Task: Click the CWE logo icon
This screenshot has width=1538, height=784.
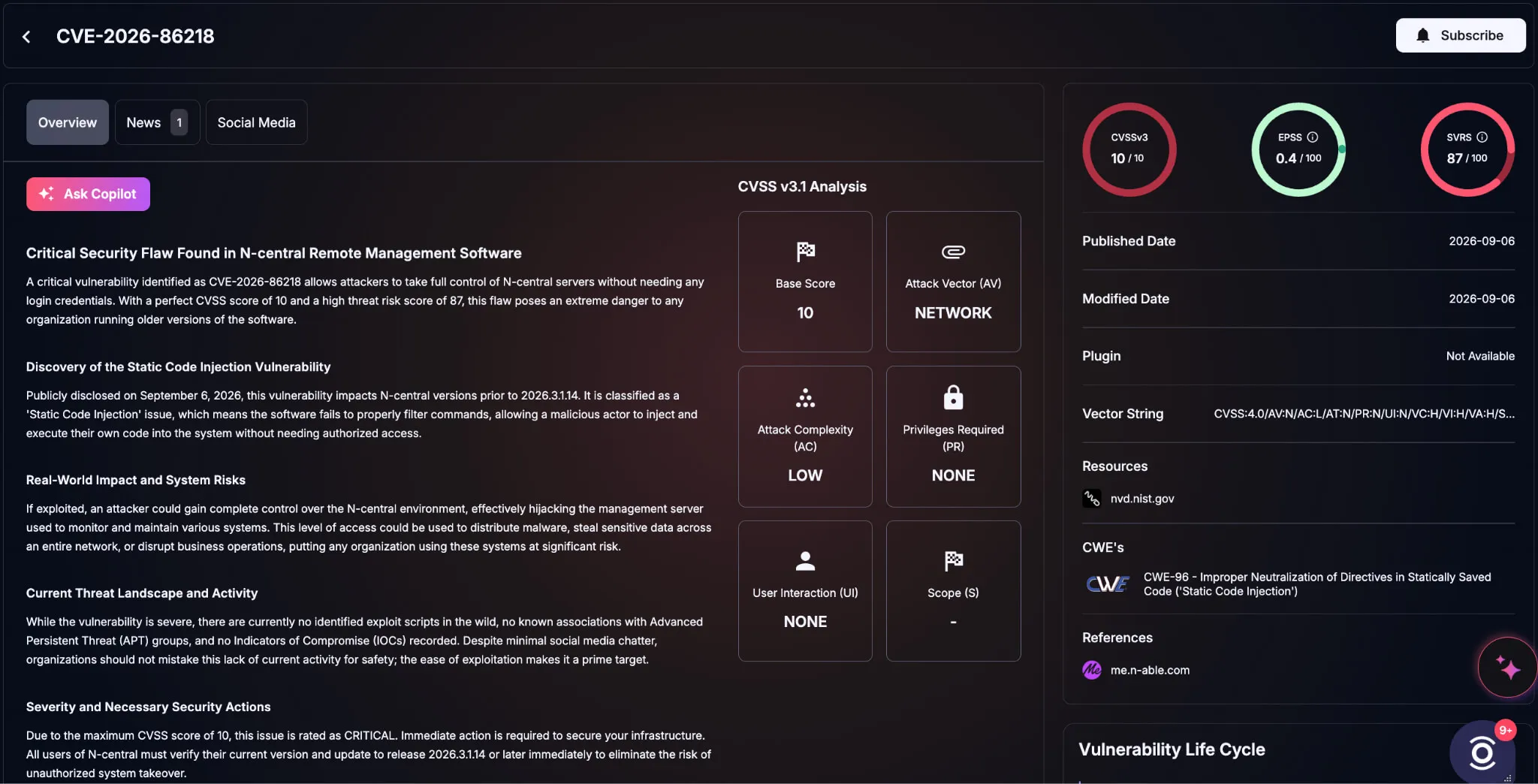Action: tap(1107, 583)
